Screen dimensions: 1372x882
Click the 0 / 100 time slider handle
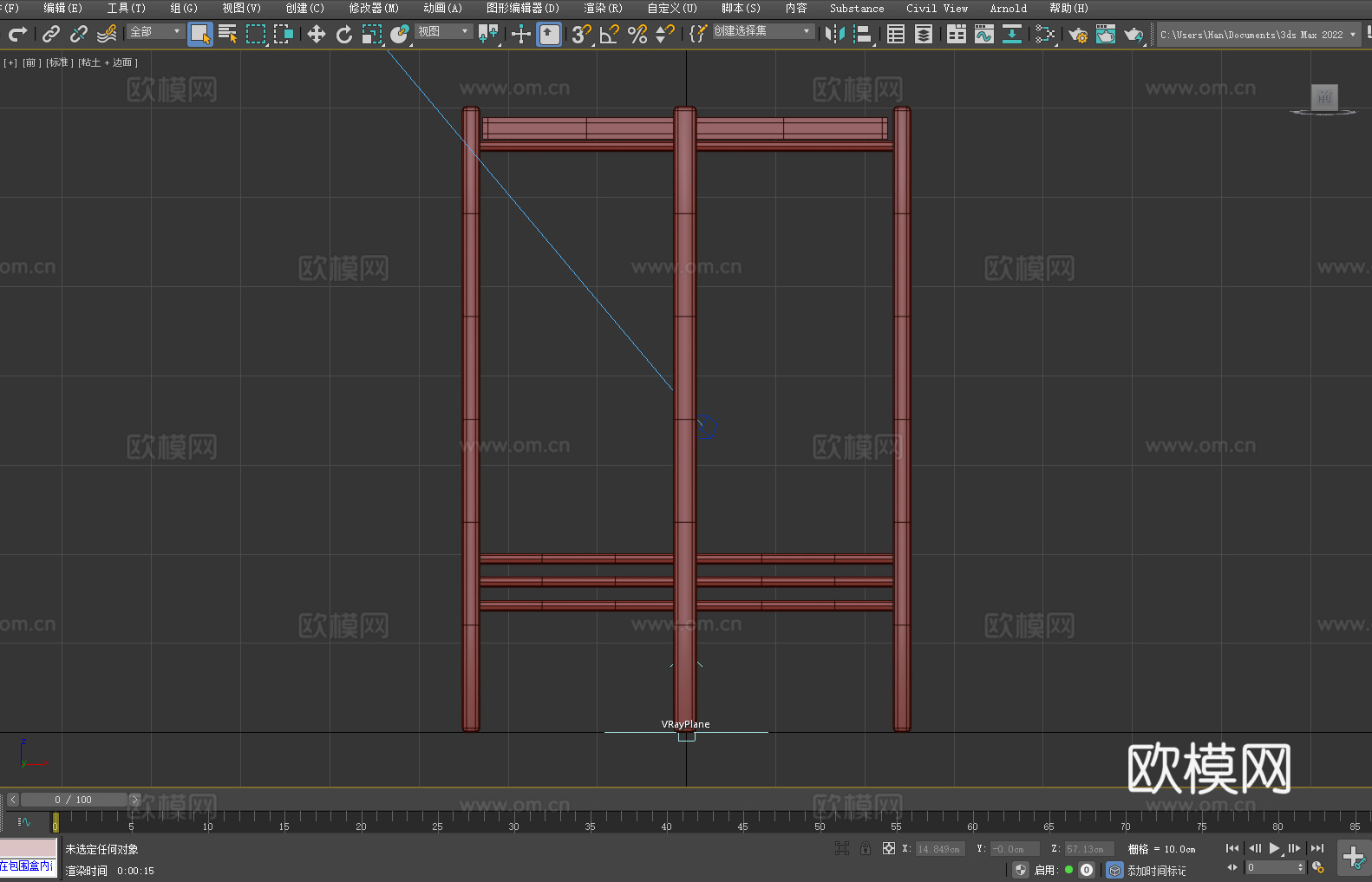point(74,800)
